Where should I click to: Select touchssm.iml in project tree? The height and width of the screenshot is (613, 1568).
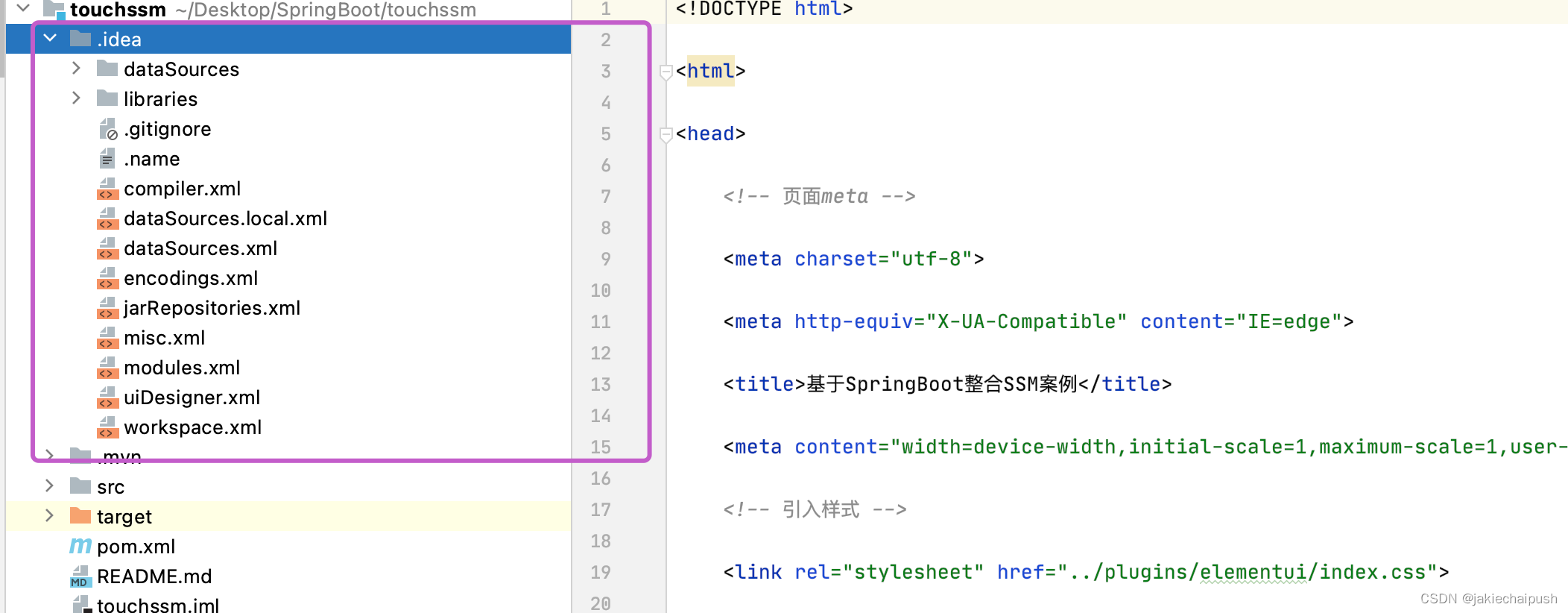pos(158,605)
